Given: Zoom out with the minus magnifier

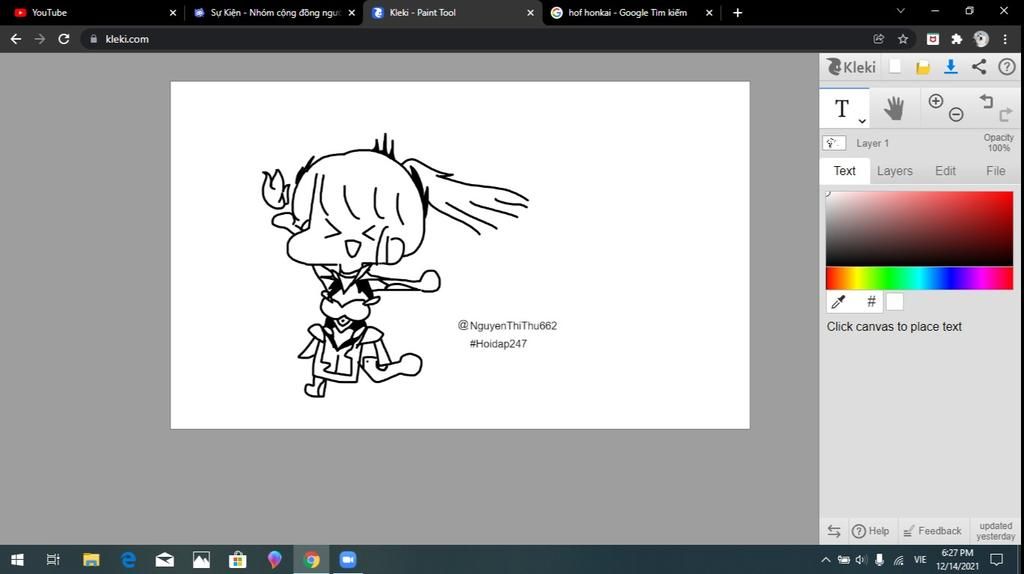Looking at the screenshot, I should [x=956, y=115].
